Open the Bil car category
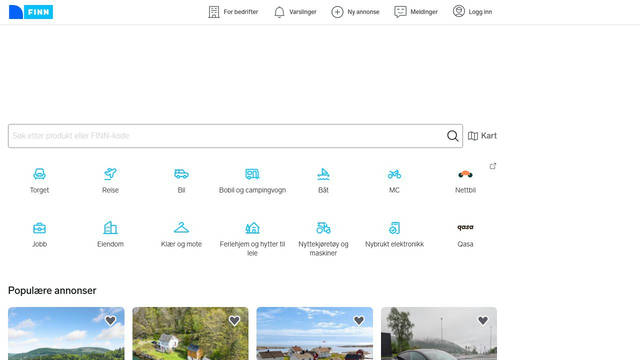 [181, 174]
